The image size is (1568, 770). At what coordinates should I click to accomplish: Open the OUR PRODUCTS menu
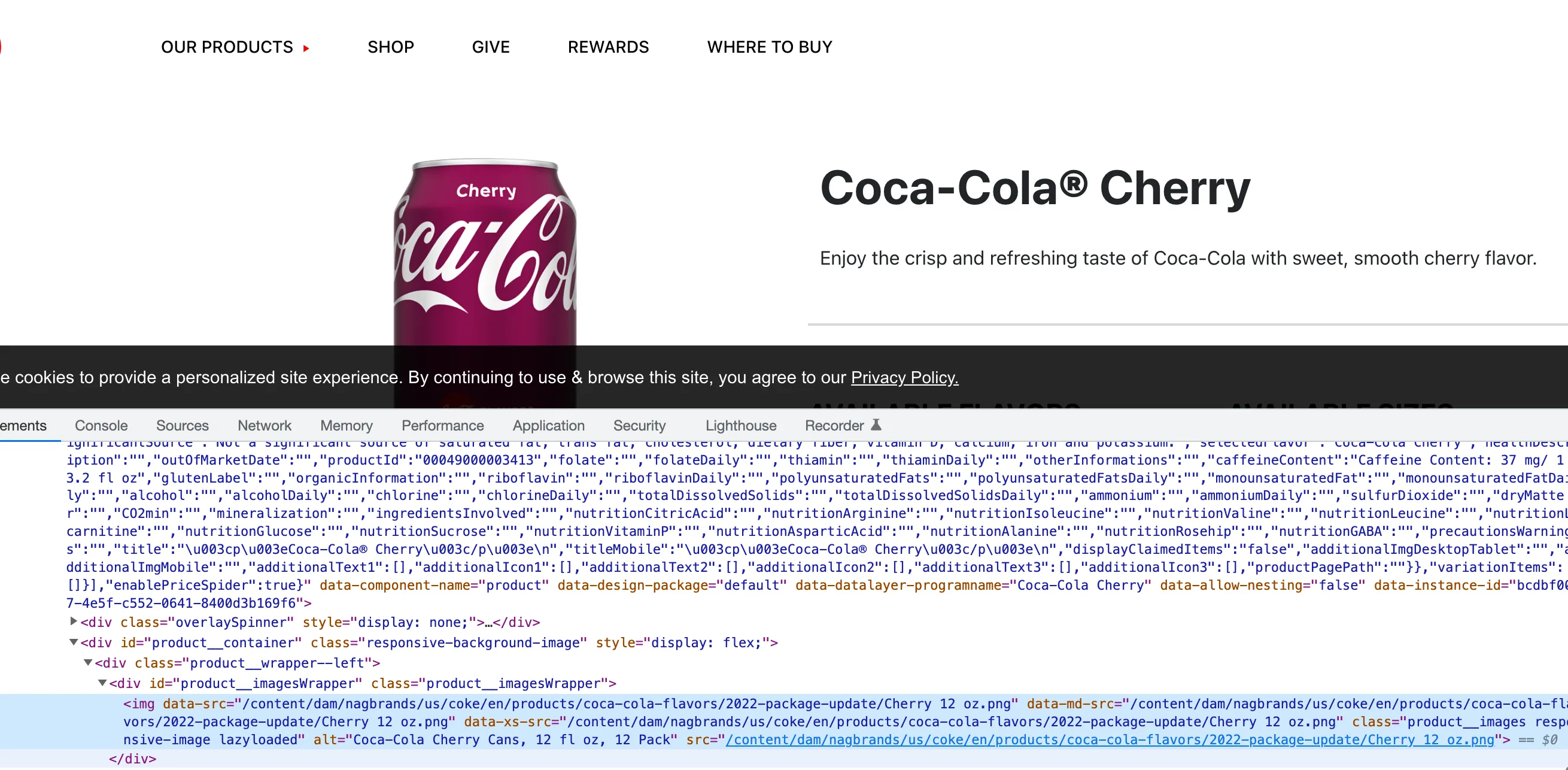pyautogui.click(x=226, y=47)
